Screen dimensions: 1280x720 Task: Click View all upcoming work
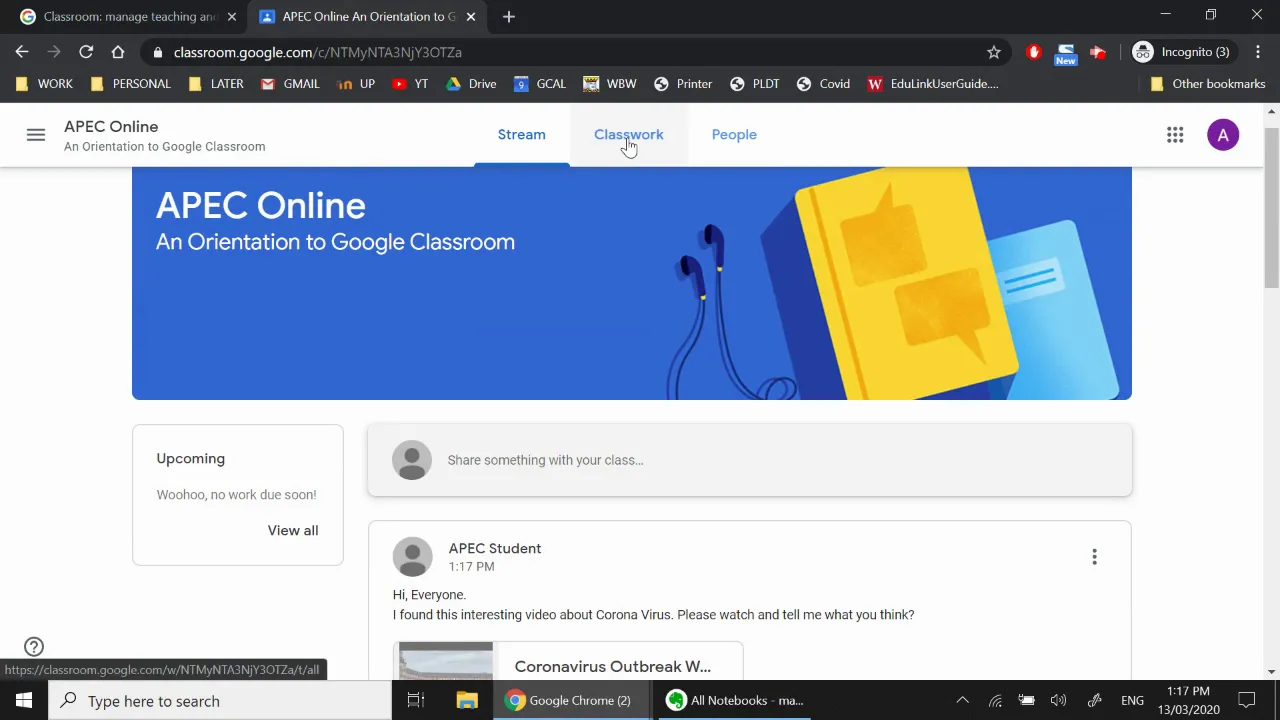(293, 531)
